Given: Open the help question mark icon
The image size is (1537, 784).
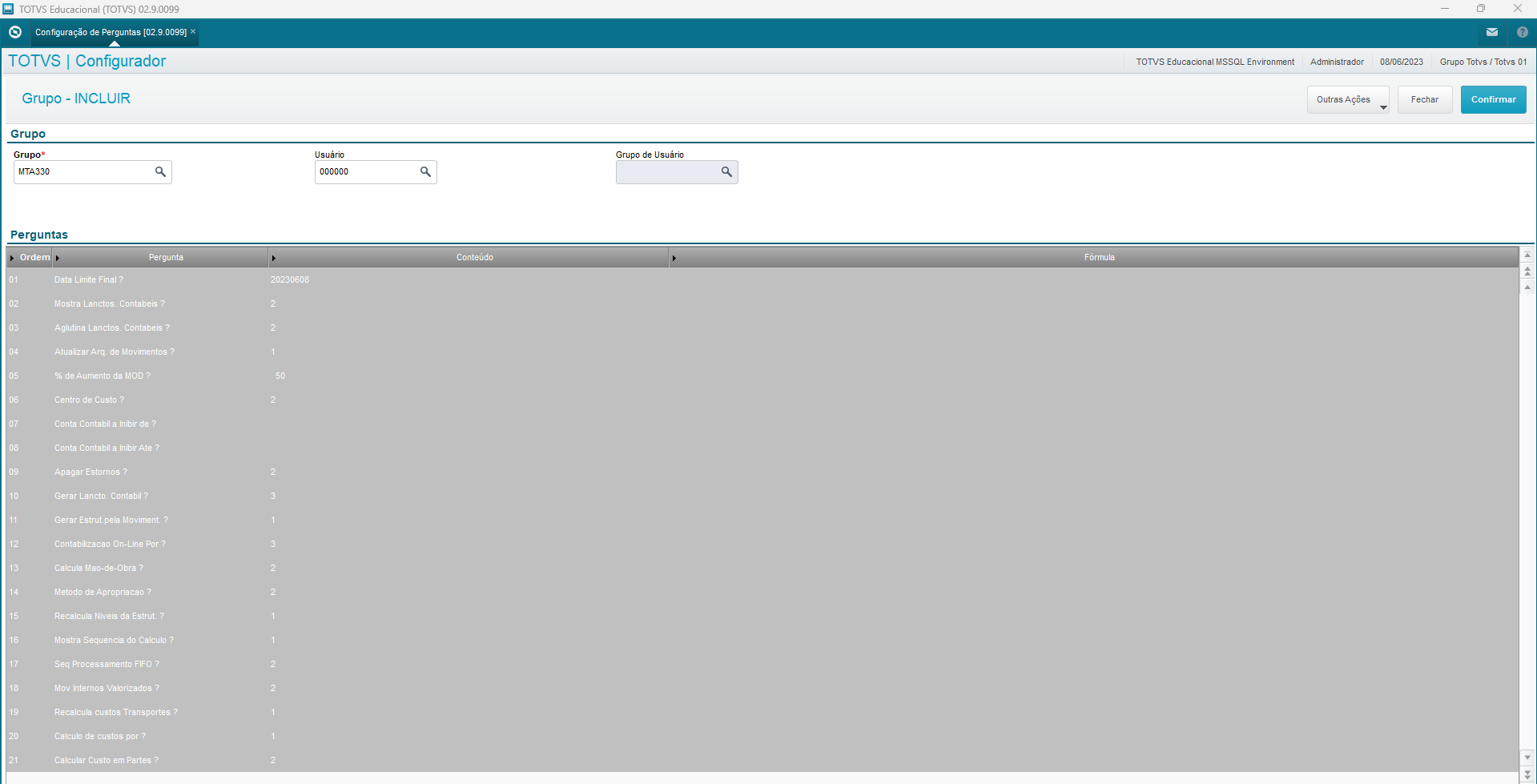Looking at the screenshot, I should click(1522, 32).
